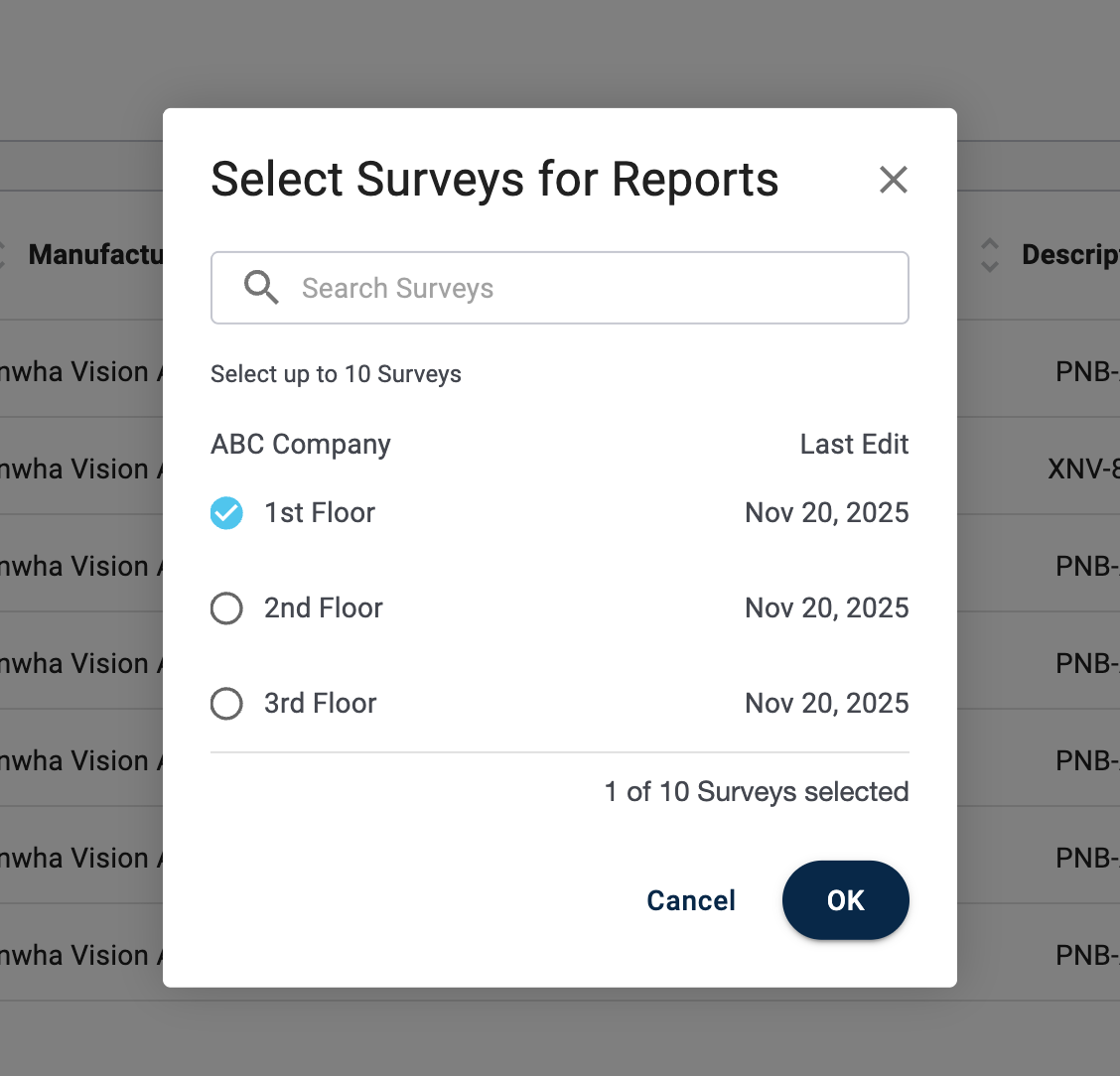This screenshot has width=1120, height=1076.
Task: Click the '1 of 10 Surveys selected' counter
Action: pyautogui.click(x=757, y=792)
